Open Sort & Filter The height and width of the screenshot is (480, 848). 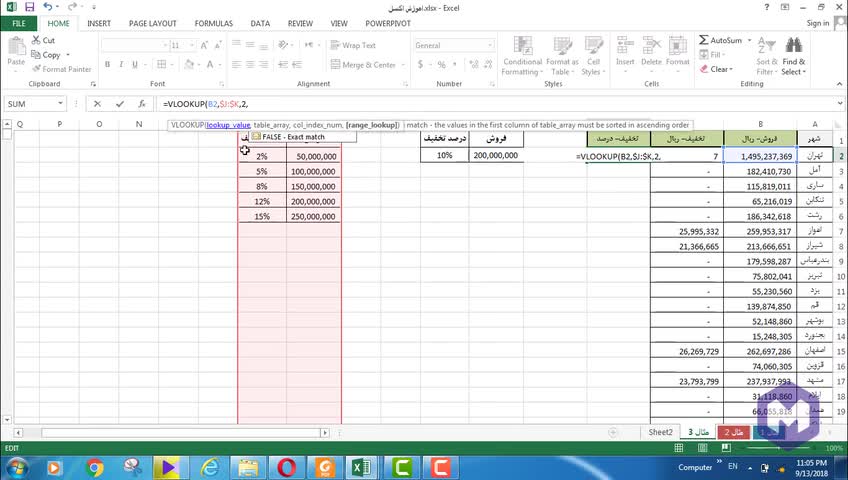767,56
